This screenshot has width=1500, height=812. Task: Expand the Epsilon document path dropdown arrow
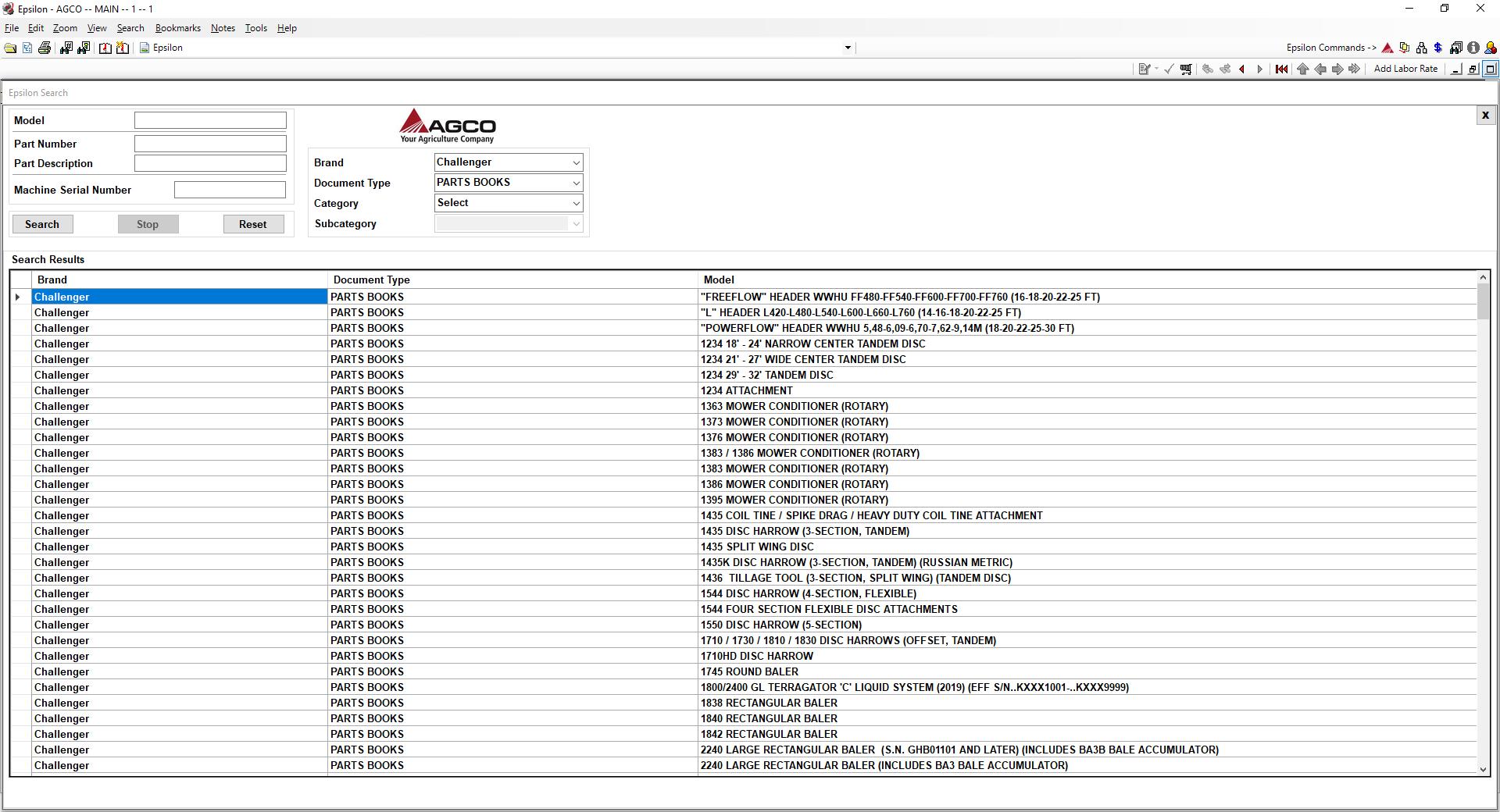848,48
